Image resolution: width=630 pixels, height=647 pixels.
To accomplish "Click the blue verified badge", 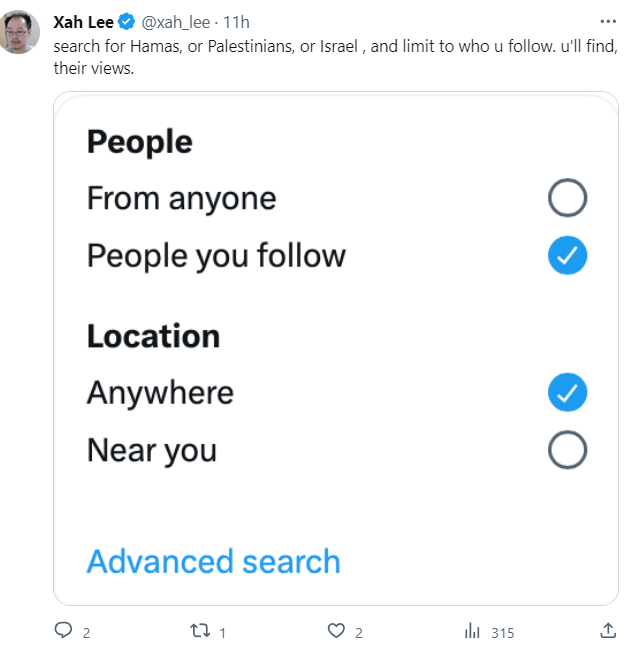I will coord(128,22).
